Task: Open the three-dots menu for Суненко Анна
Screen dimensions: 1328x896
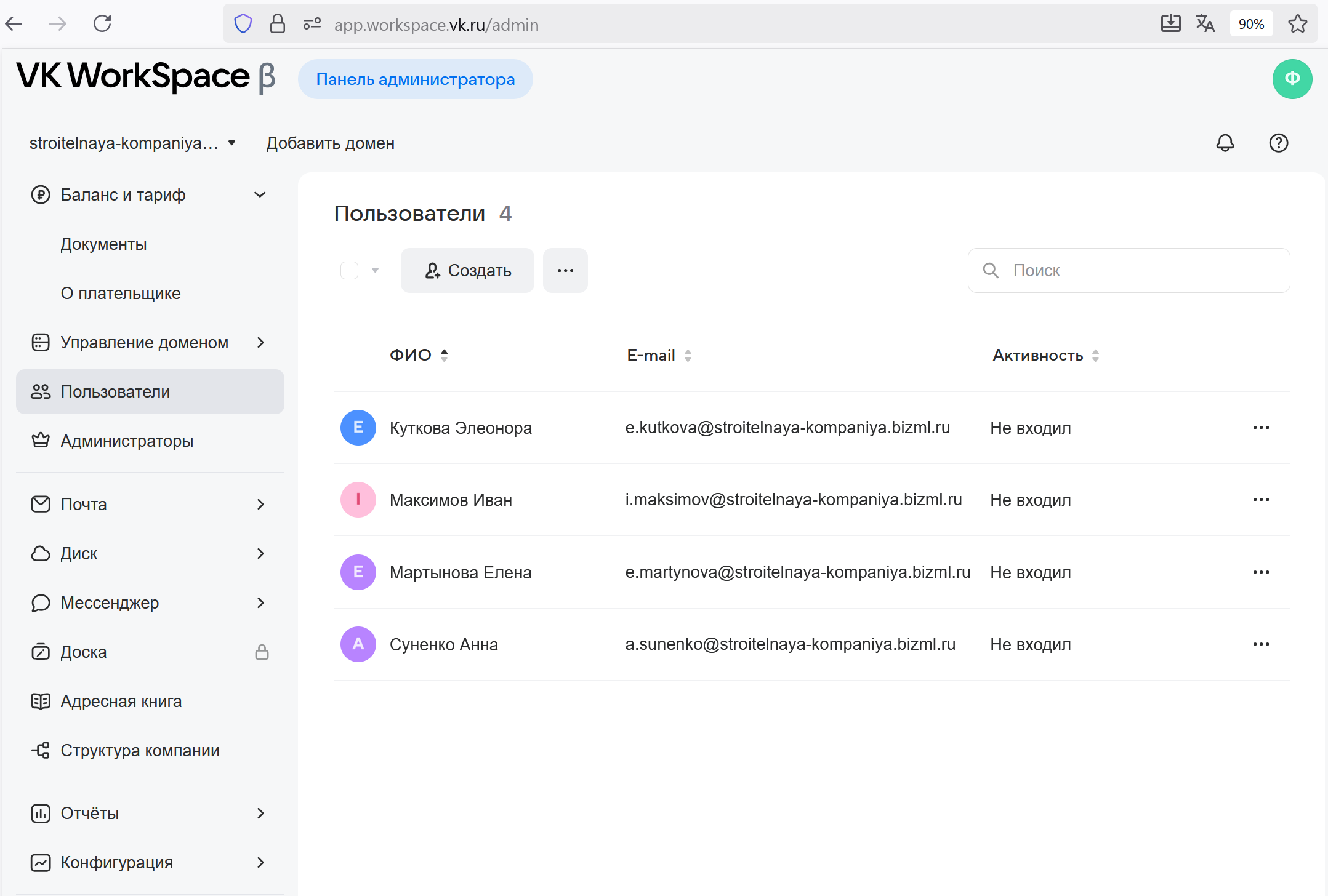Action: [x=1260, y=644]
